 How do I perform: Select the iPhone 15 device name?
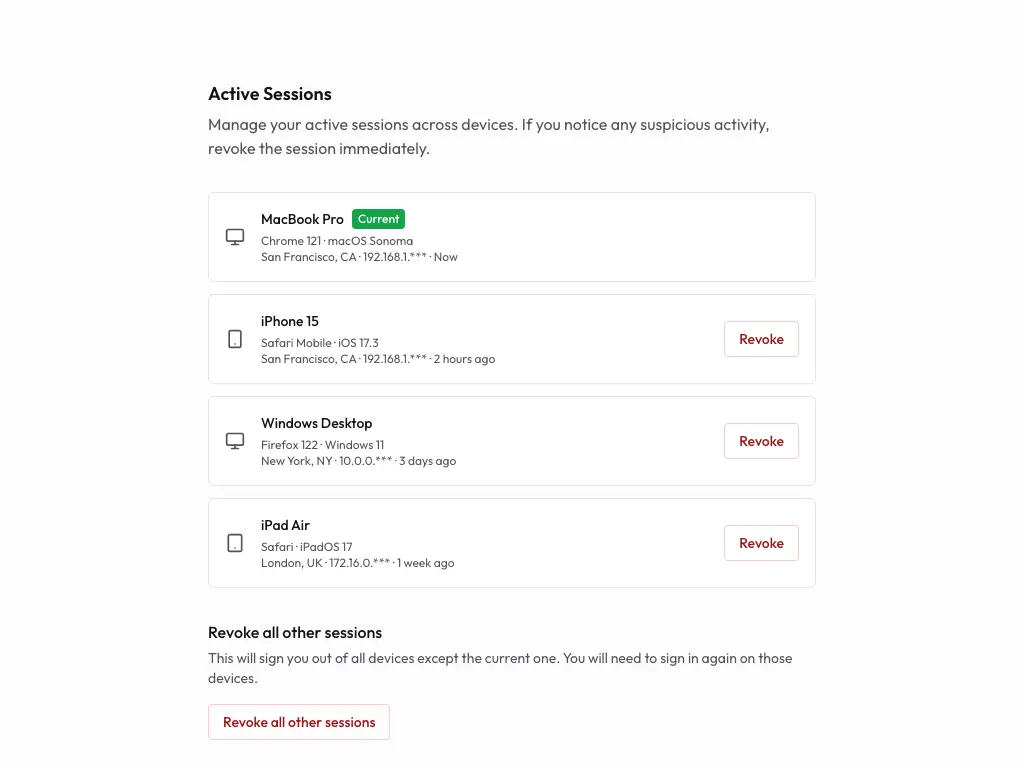[290, 321]
